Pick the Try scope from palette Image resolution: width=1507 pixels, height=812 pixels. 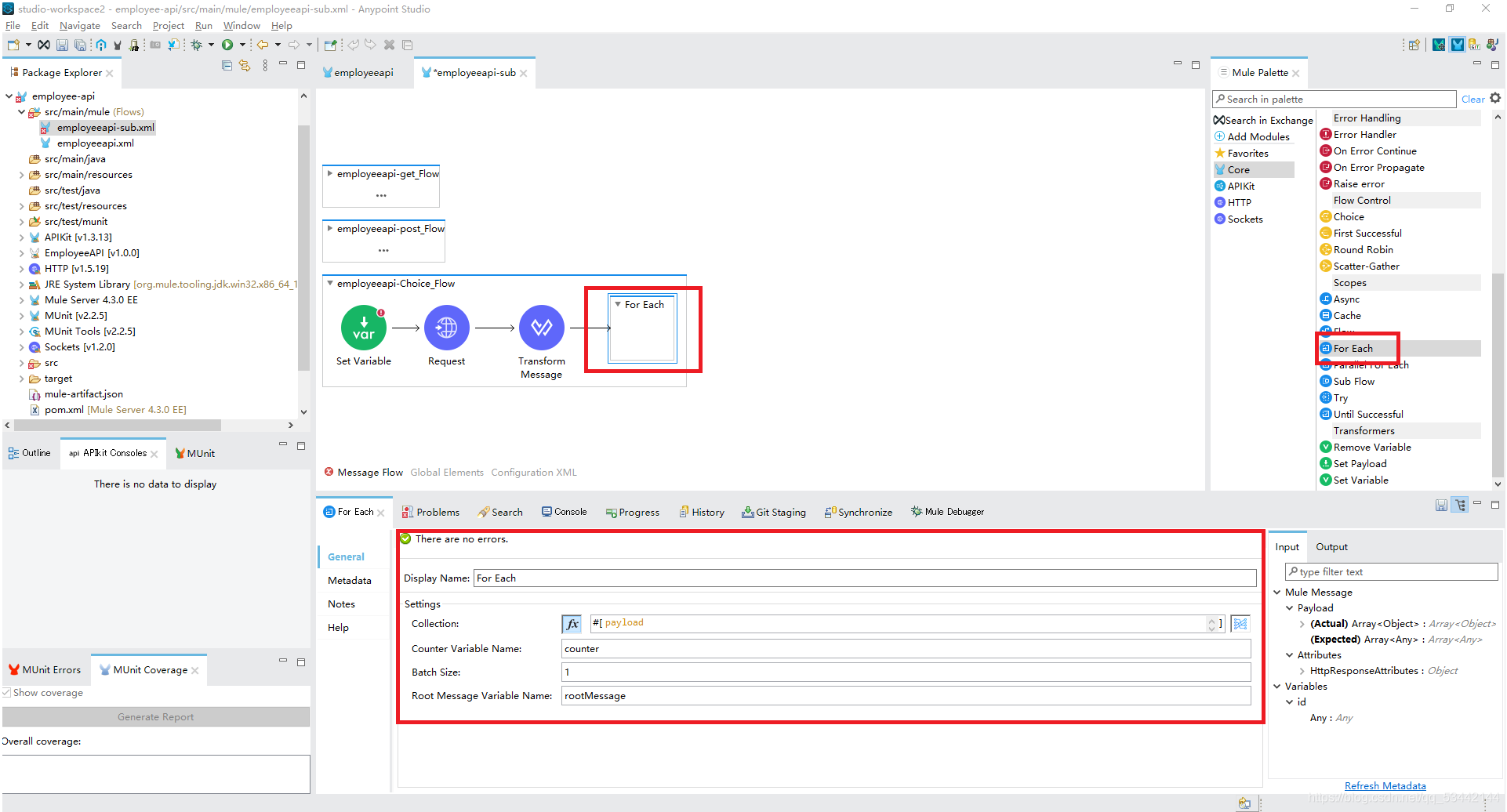[1335, 398]
